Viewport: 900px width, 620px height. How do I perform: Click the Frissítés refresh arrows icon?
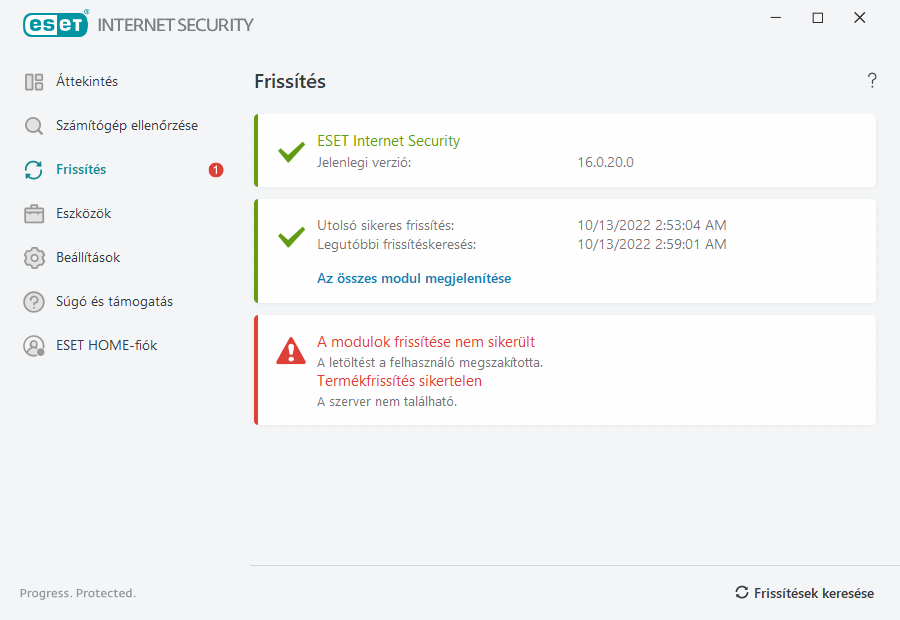[34, 170]
